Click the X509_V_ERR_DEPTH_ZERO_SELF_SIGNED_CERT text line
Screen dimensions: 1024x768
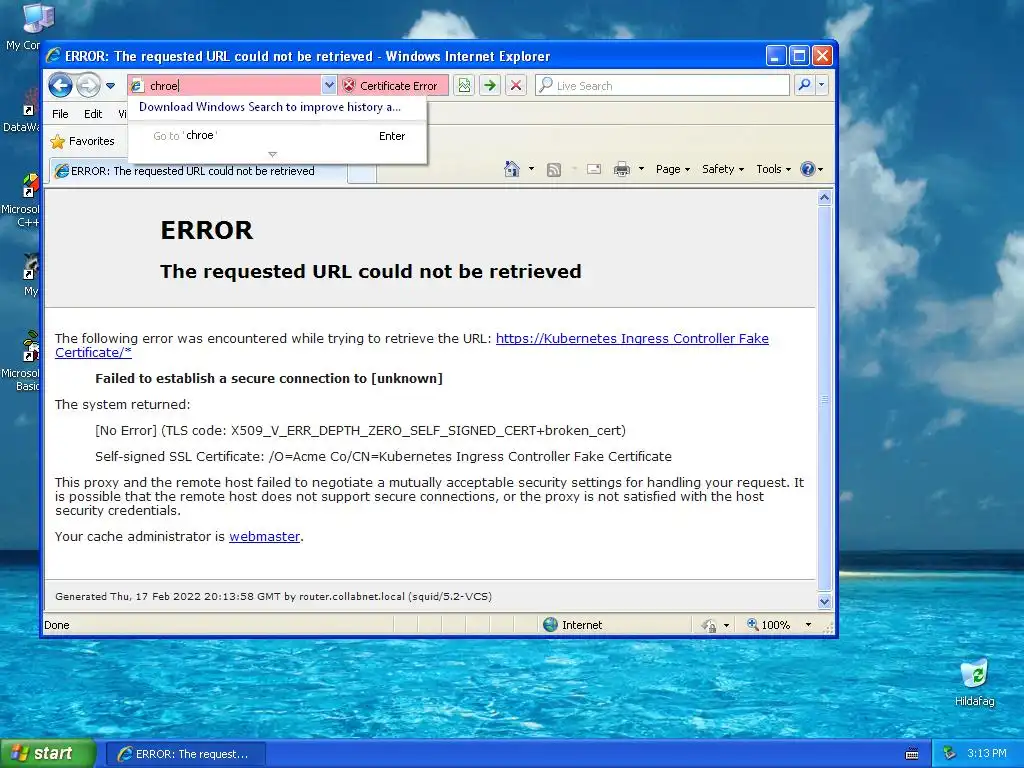pyautogui.click(x=360, y=430)
